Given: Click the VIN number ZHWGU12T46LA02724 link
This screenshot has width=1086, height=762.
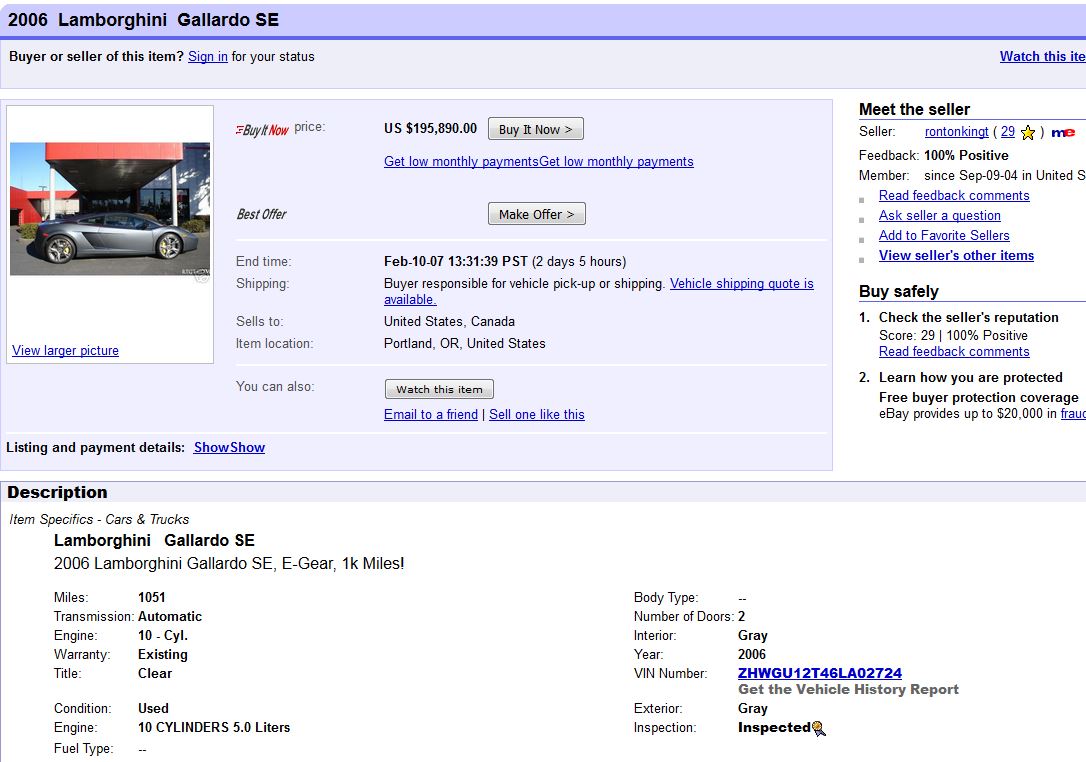Looking at the screenshot, I should pyautogui.click(x=819, y=674).
